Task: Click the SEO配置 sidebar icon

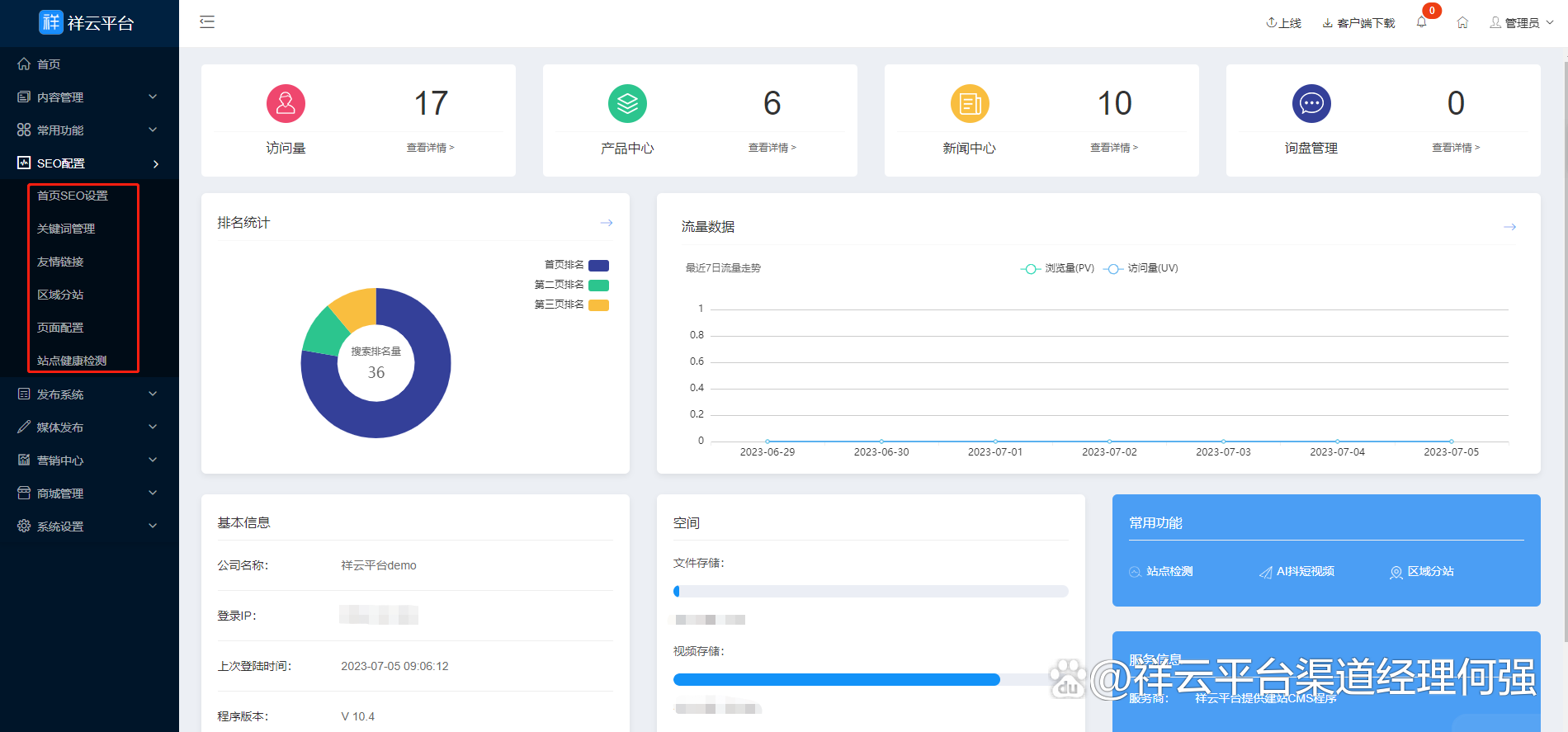Action: [24, 163]
